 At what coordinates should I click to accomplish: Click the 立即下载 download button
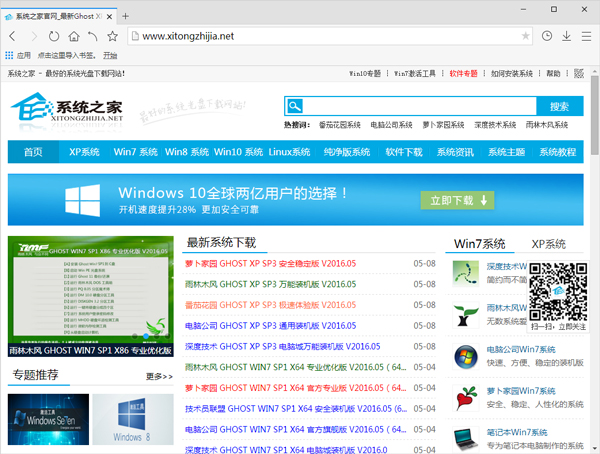coord(457,200)
